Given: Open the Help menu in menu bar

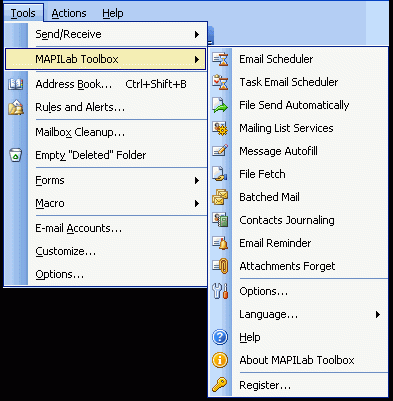Looking at the screenshot, I should [113, 13].
